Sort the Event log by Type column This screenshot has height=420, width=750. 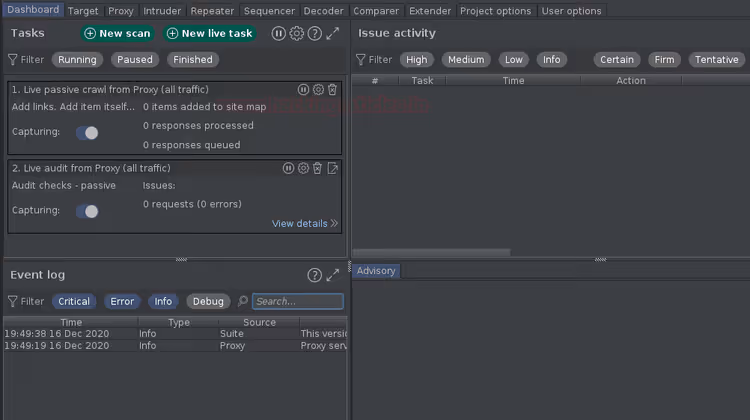[x=179, y=322]
